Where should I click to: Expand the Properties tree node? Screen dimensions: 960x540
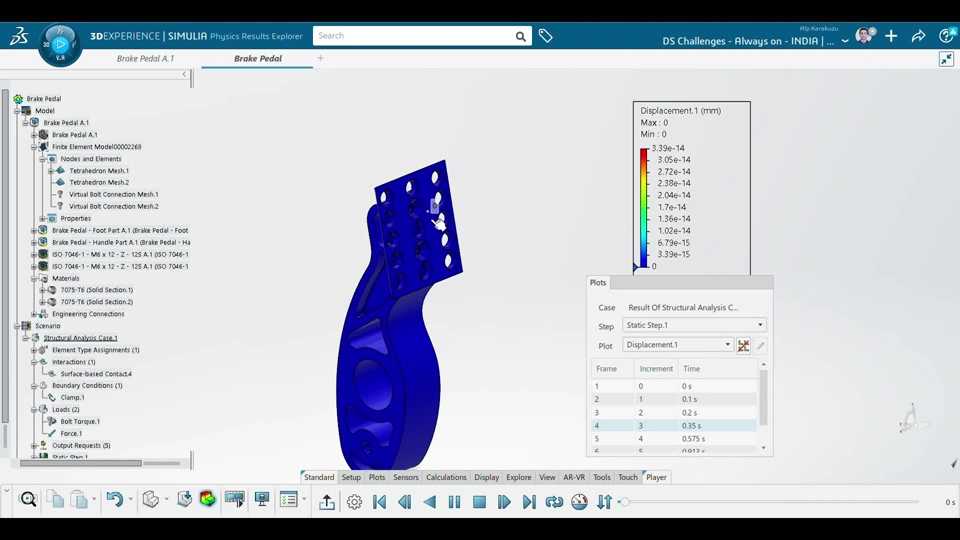coord(42,219)
